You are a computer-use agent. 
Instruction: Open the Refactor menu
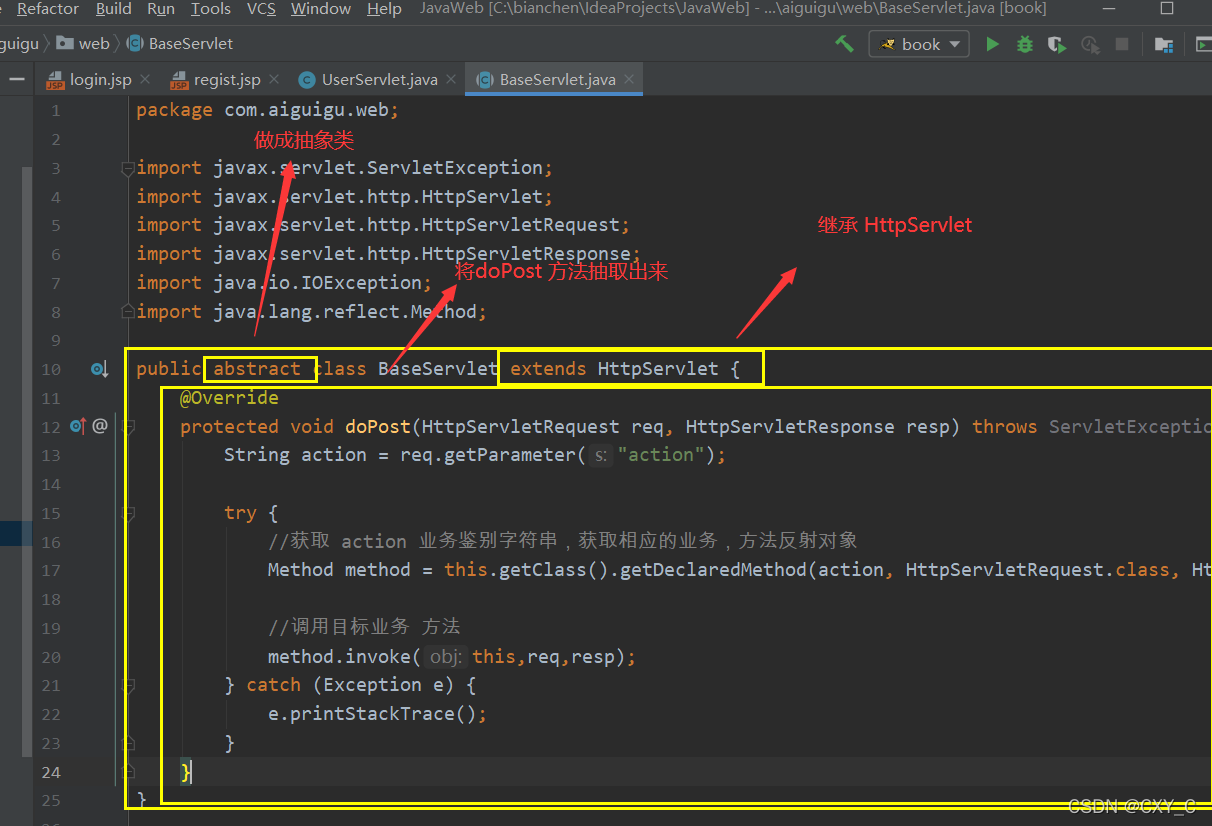[47, 9]
